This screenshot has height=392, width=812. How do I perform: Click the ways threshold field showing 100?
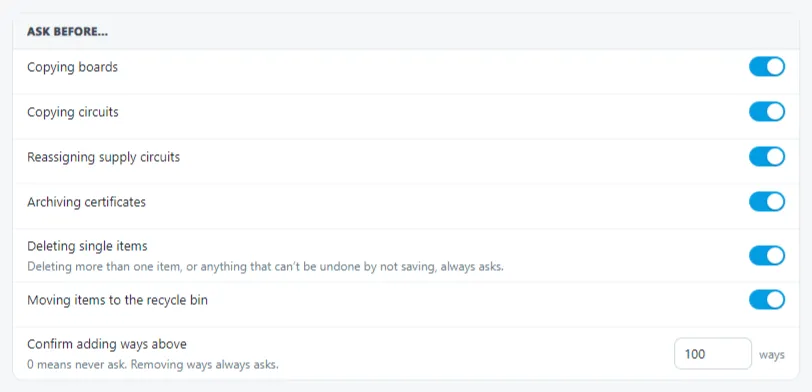point(713,354)
